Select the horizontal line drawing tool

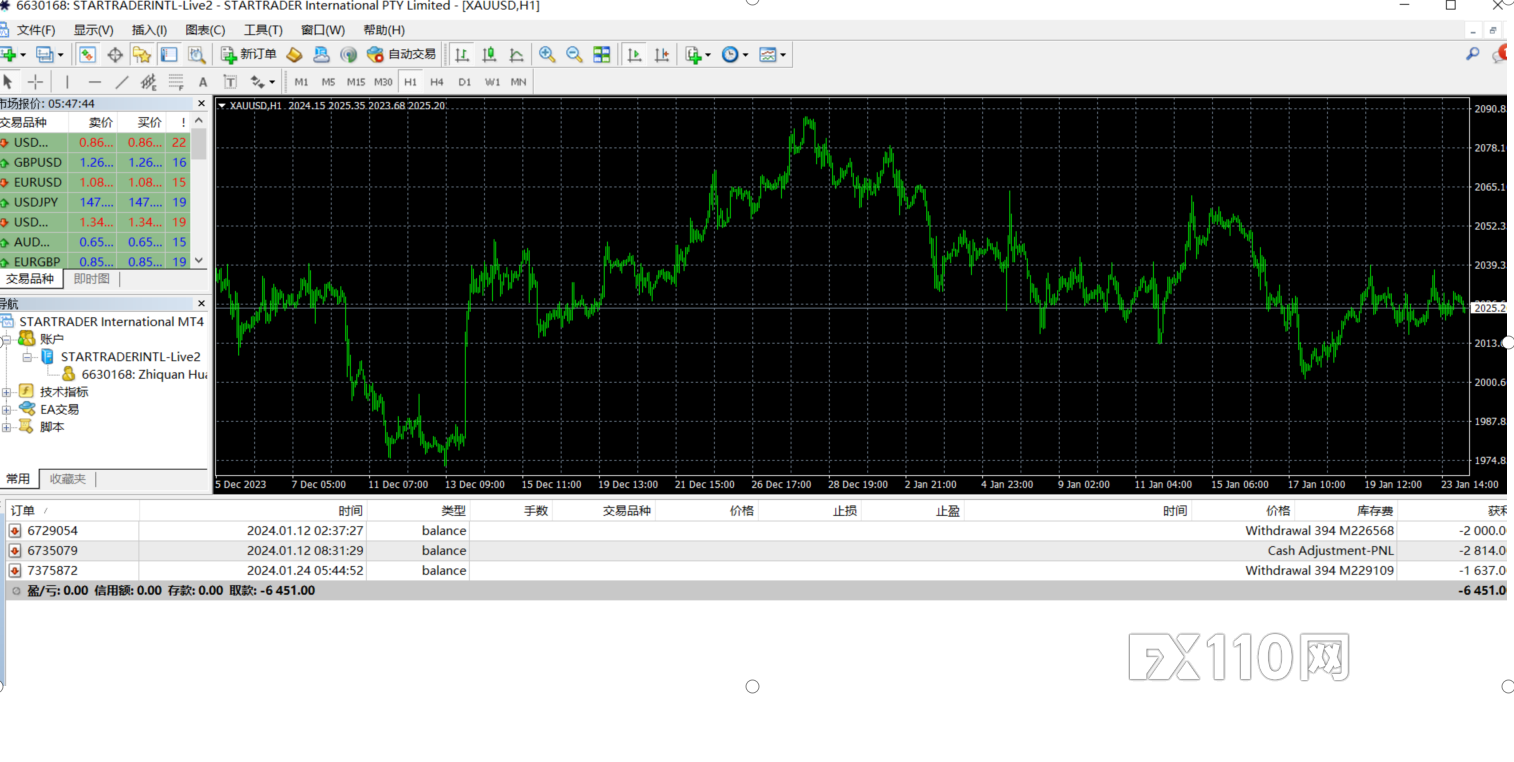[x=95, y=82]
